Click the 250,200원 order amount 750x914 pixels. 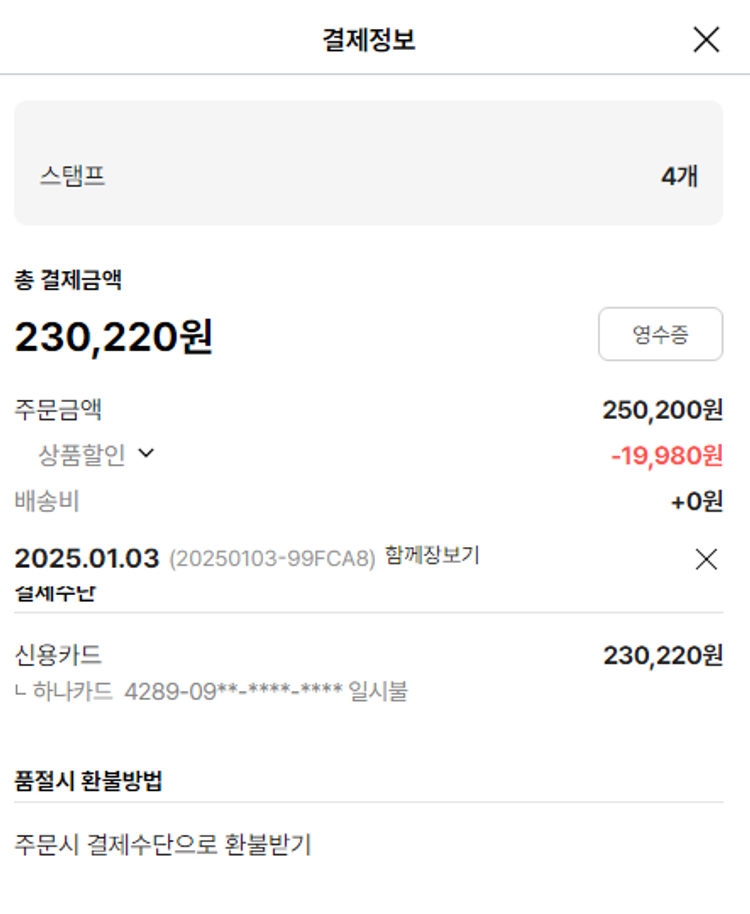[662, 409]
